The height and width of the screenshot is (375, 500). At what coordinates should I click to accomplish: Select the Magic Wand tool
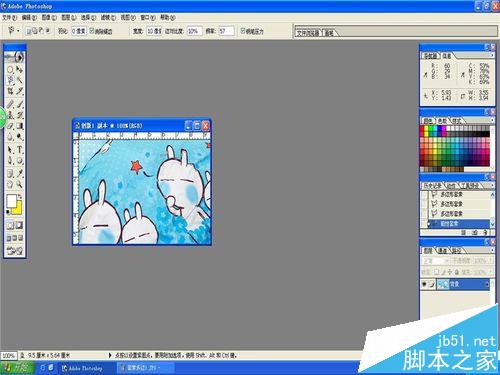tap(20, 80)
